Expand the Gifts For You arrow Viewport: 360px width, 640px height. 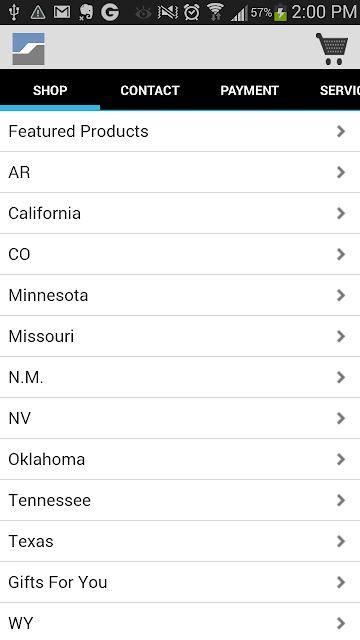[x=341, y=582]
